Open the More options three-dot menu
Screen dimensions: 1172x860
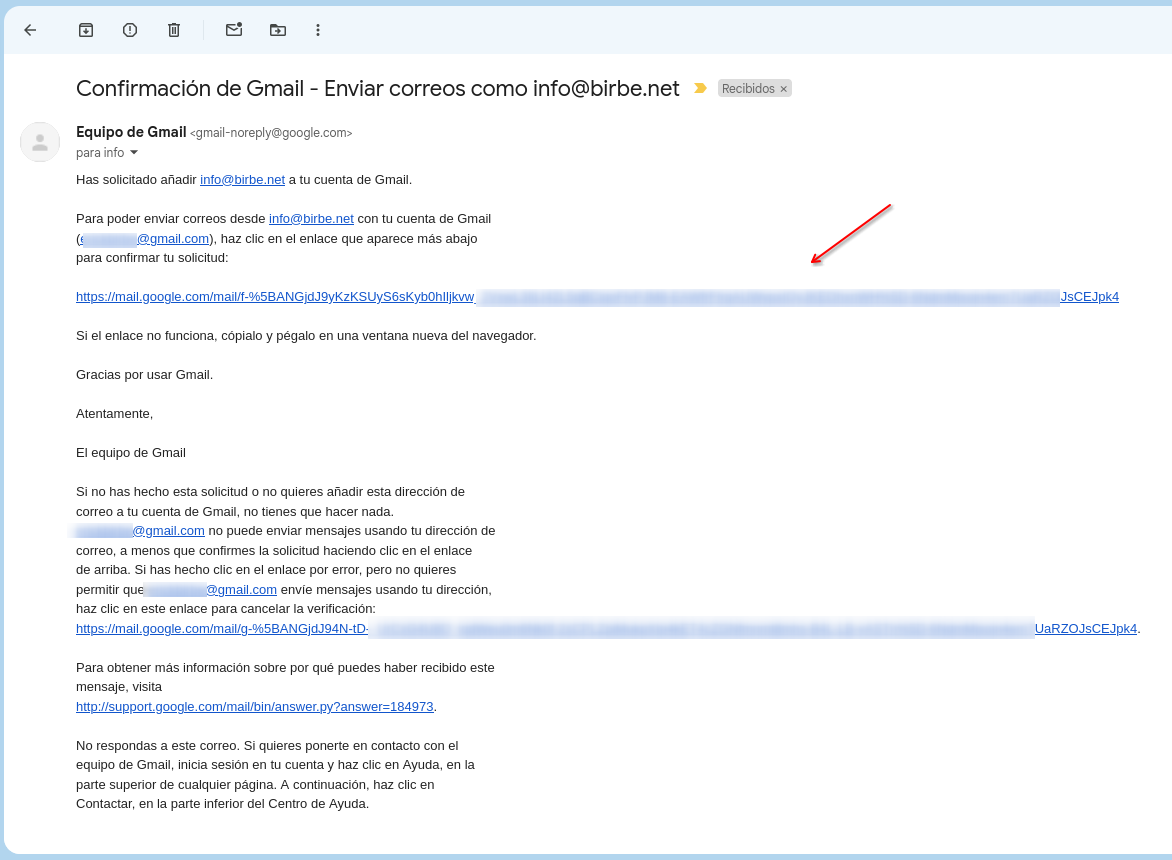[x=318, y=30]
